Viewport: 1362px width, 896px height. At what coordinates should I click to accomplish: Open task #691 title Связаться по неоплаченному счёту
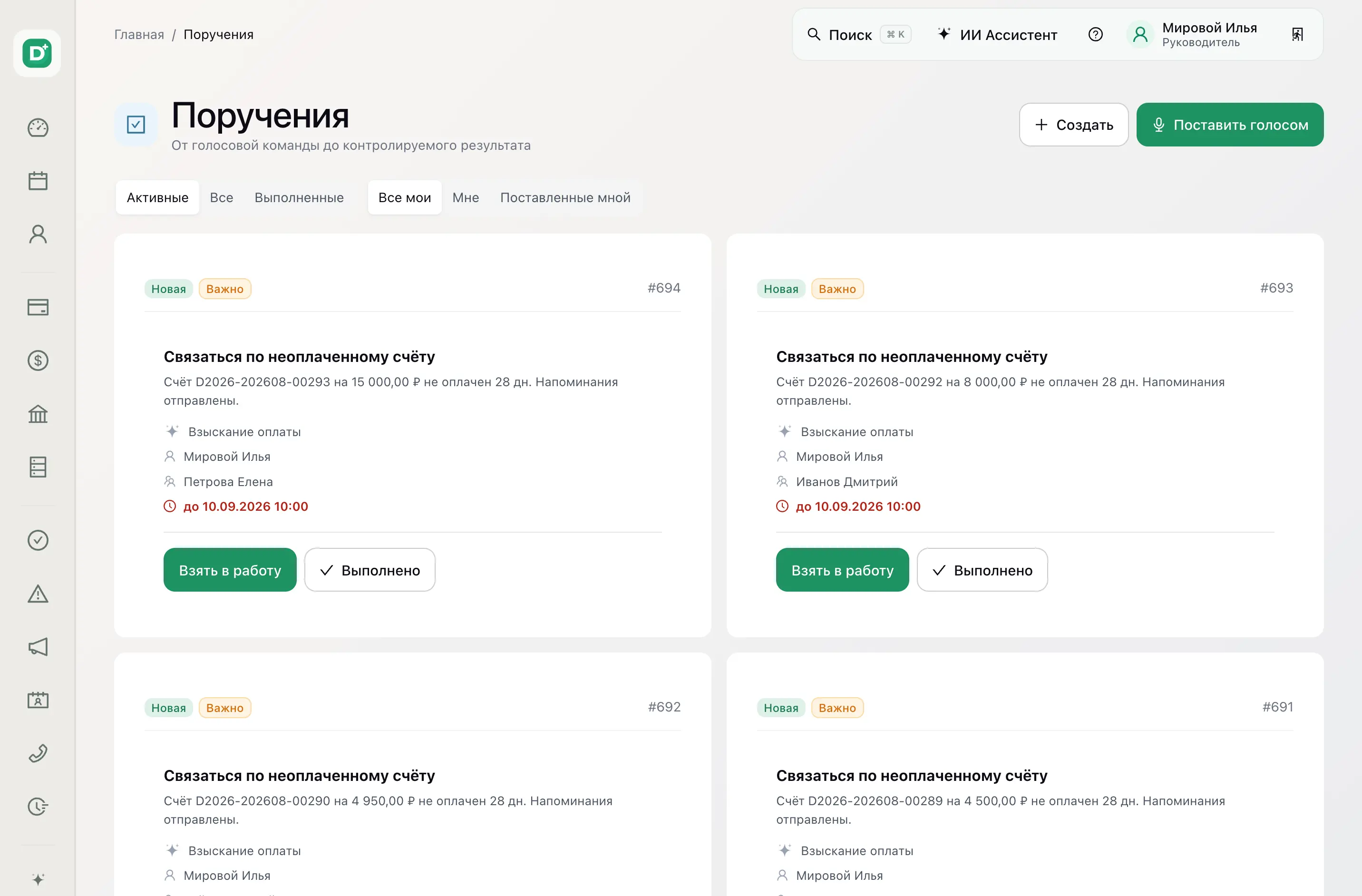tap(912, 775)
